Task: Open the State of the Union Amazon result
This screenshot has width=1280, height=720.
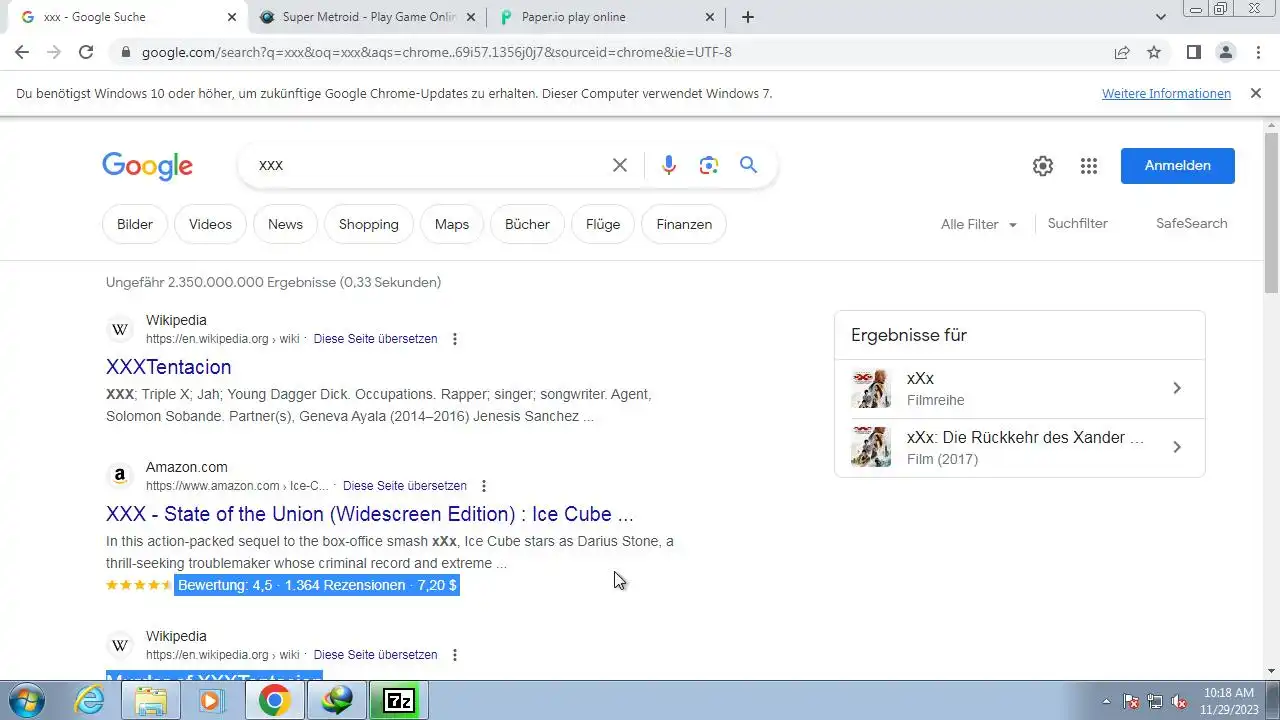Action: coord(370,514)
